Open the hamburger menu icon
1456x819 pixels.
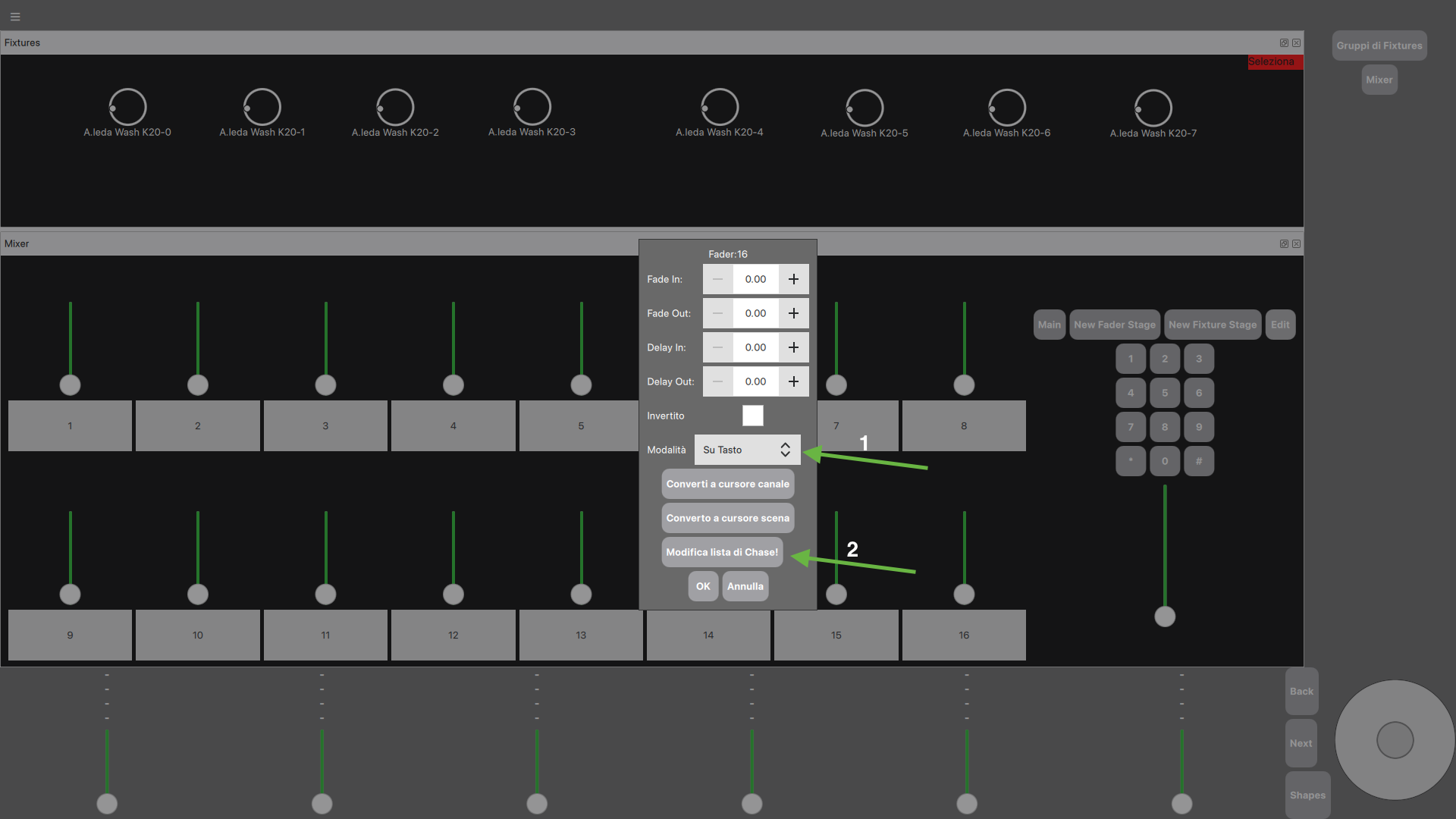(15, 17)
